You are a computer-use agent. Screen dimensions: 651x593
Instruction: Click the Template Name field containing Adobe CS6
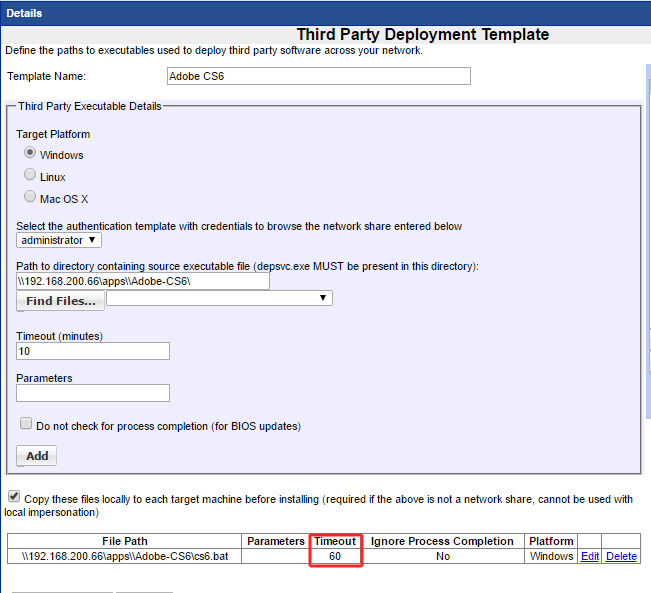pyautogui.click(x=318, y=77)
